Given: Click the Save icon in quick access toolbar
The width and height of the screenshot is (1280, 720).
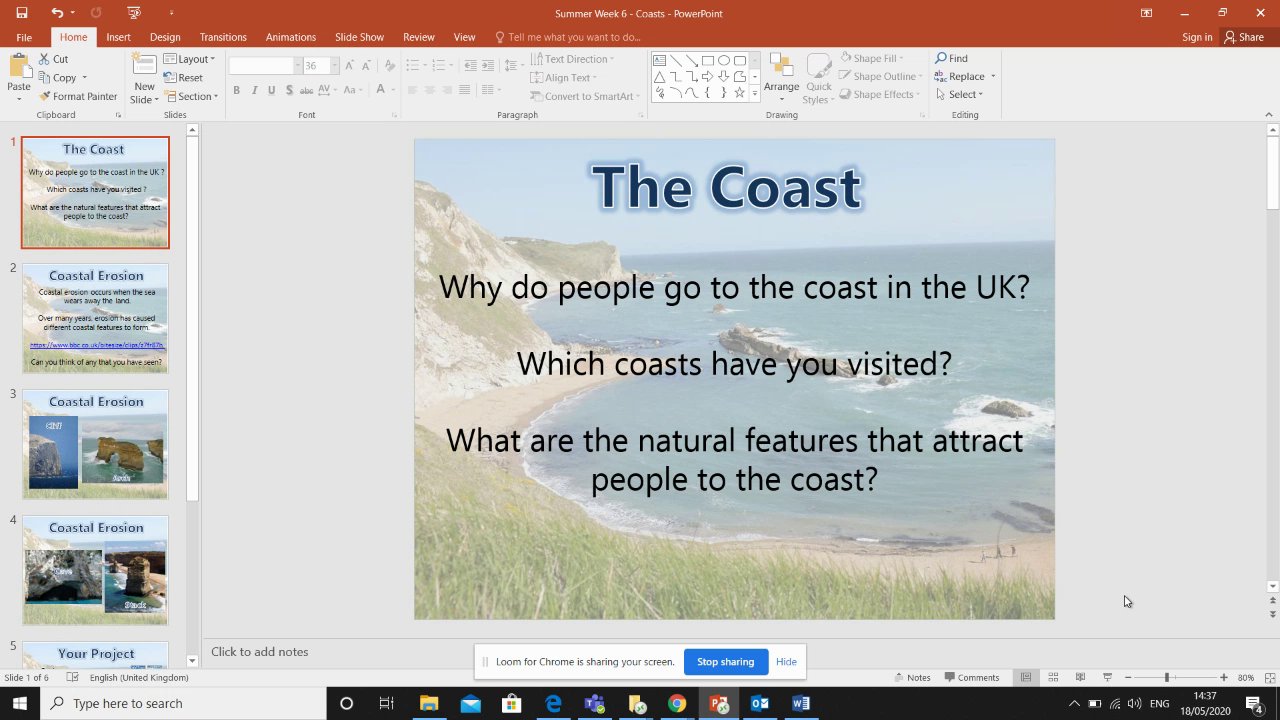Looking at the screenshot, I should [x=22, y=13].
